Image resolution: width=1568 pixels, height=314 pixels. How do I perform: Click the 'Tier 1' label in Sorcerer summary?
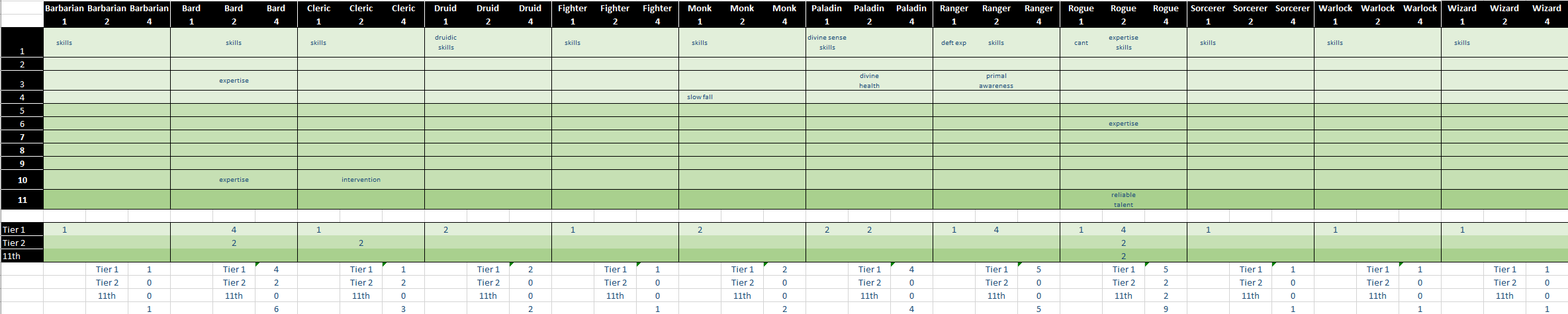[x=1250, y=269]
